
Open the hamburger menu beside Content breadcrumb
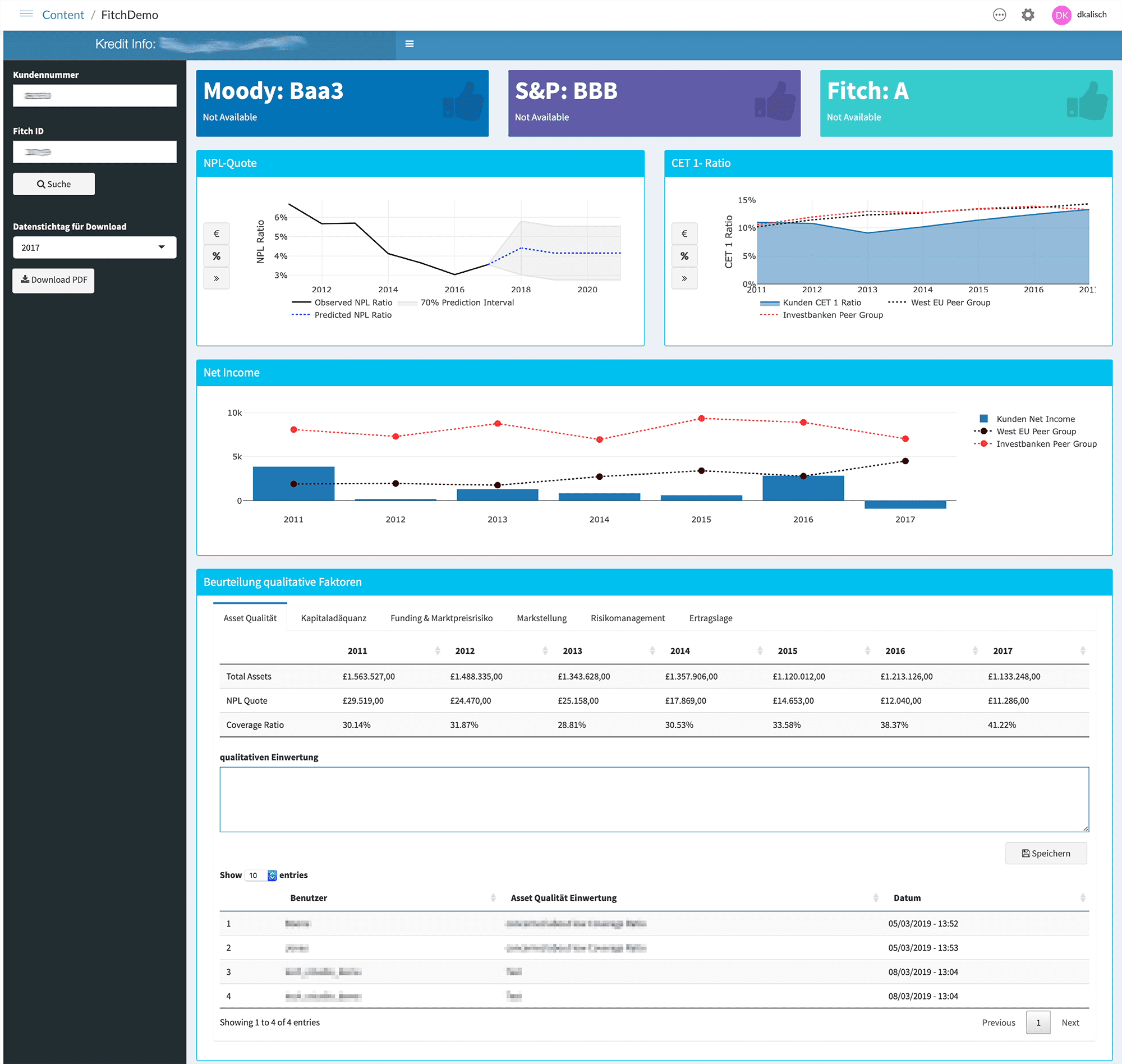pos(26,14)
